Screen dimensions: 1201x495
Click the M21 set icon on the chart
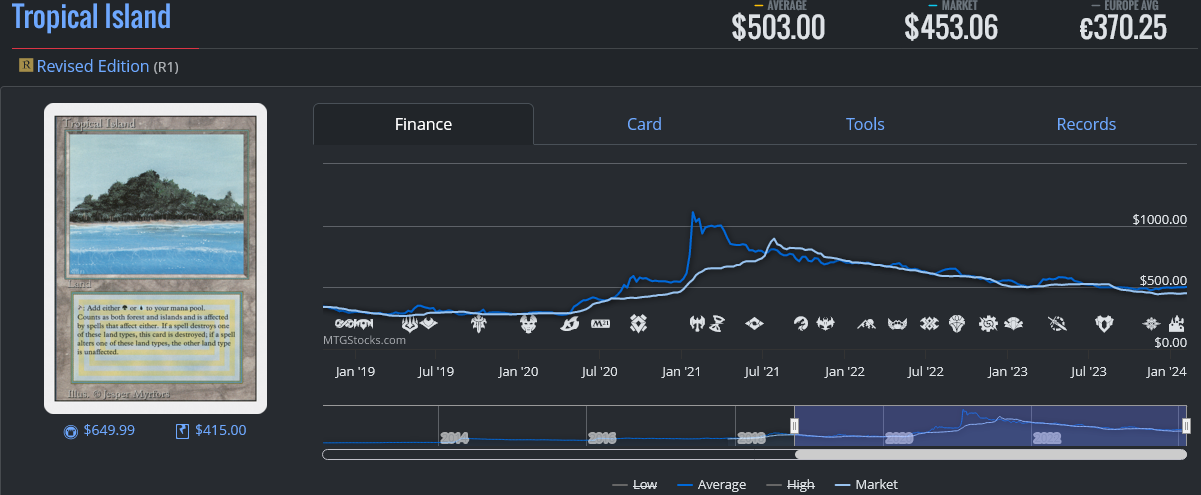point(601,324)
